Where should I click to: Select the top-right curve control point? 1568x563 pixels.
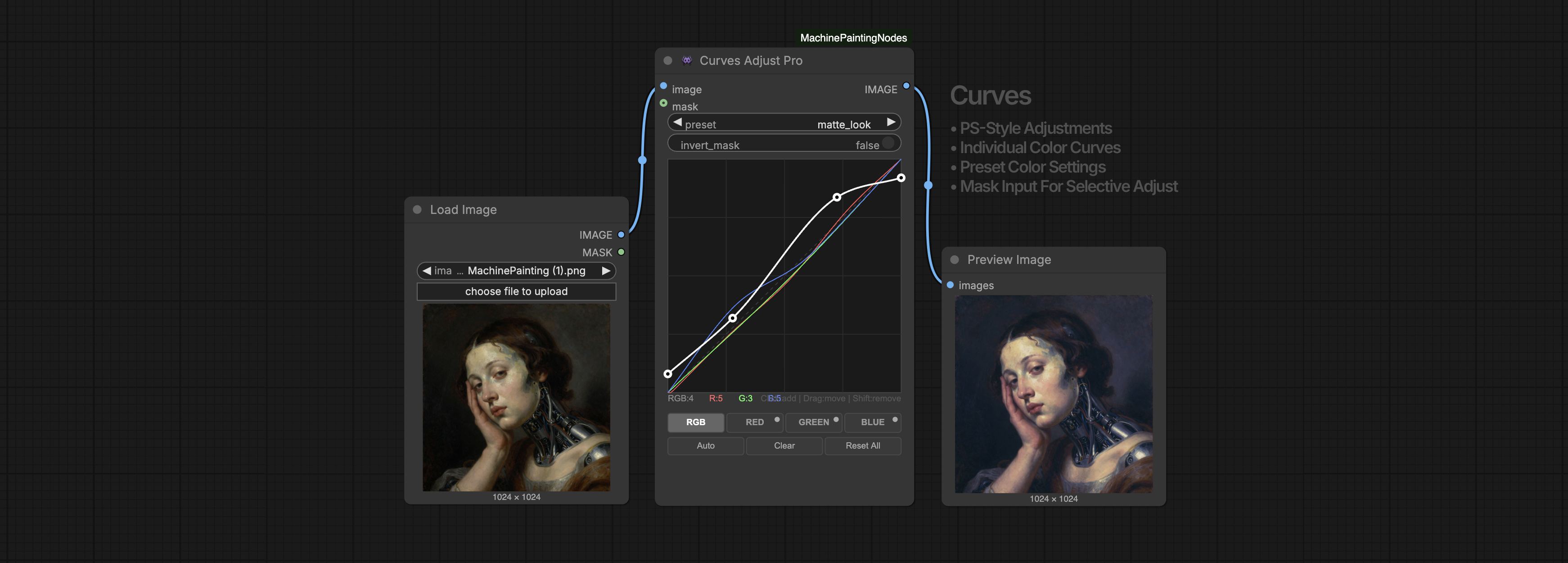click(x=901, y=178)
